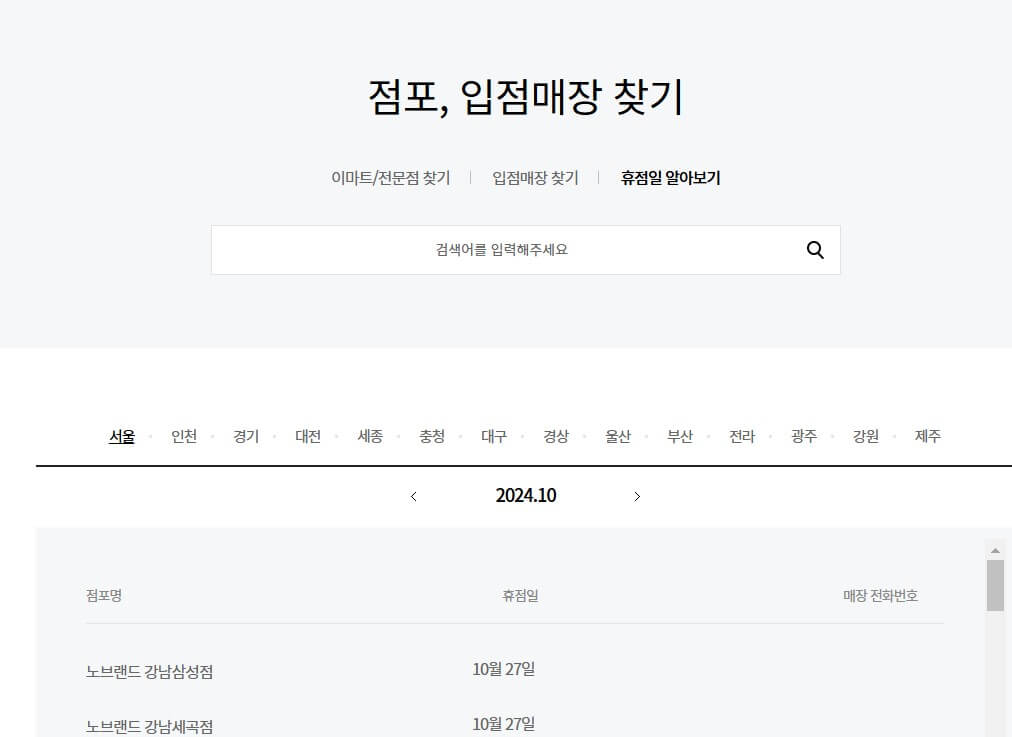This screenshot has height=737, width=1012.
Task: Open the 이마트/전문점 찾기 menu
Action: pyautogui.click(x=390, y=177)
